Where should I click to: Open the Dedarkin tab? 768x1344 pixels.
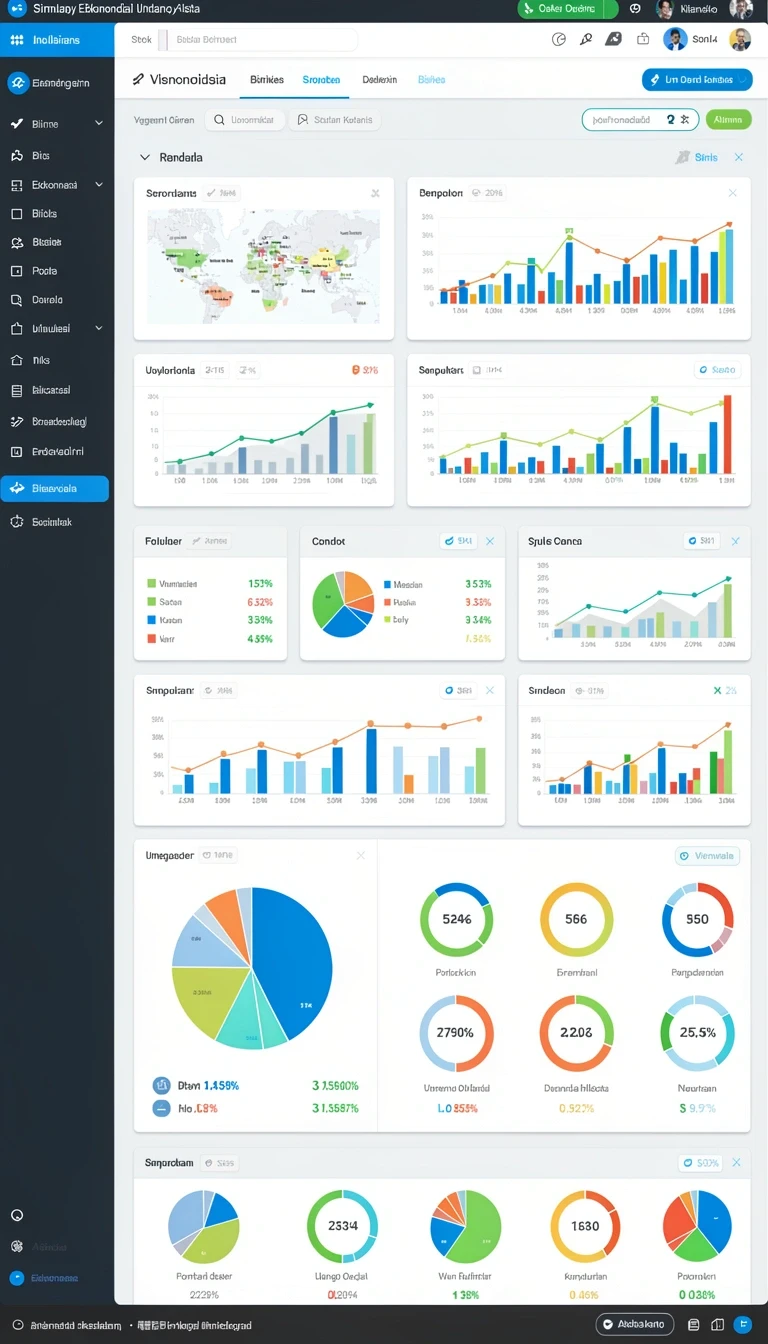point(379,80)
